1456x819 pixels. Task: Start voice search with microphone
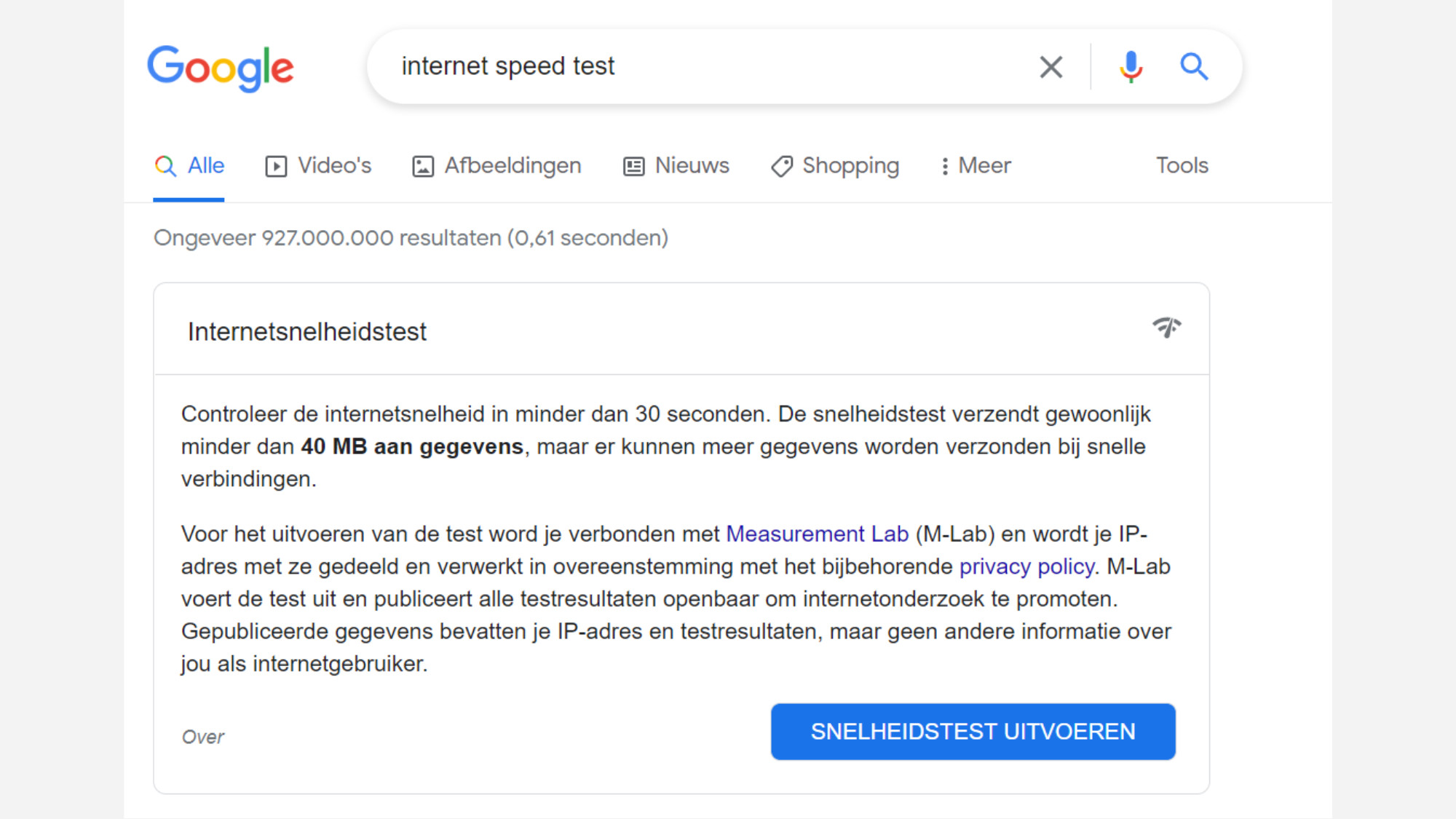[x=1131, y=67]
